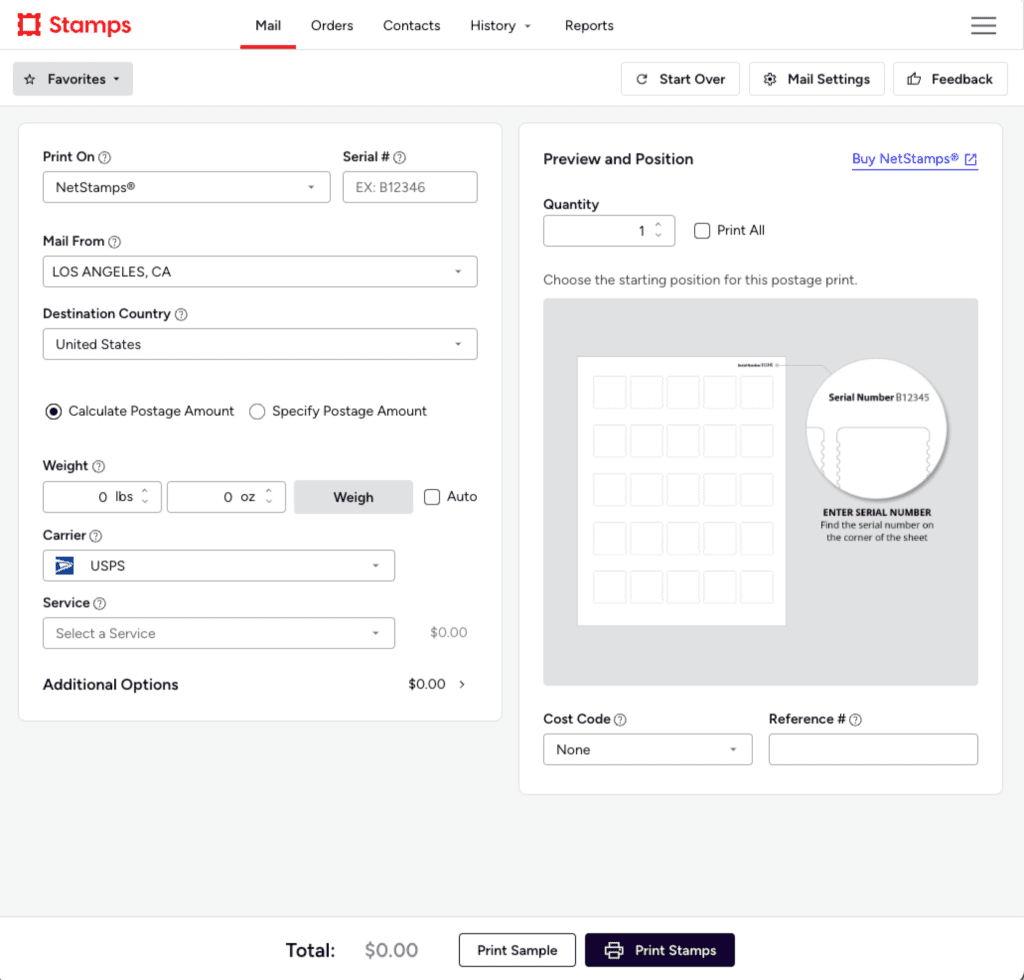Click the Stamps logo icon
Viewport: 1024px width, 980px height.
pyautogui.click(x=29, y=25)
